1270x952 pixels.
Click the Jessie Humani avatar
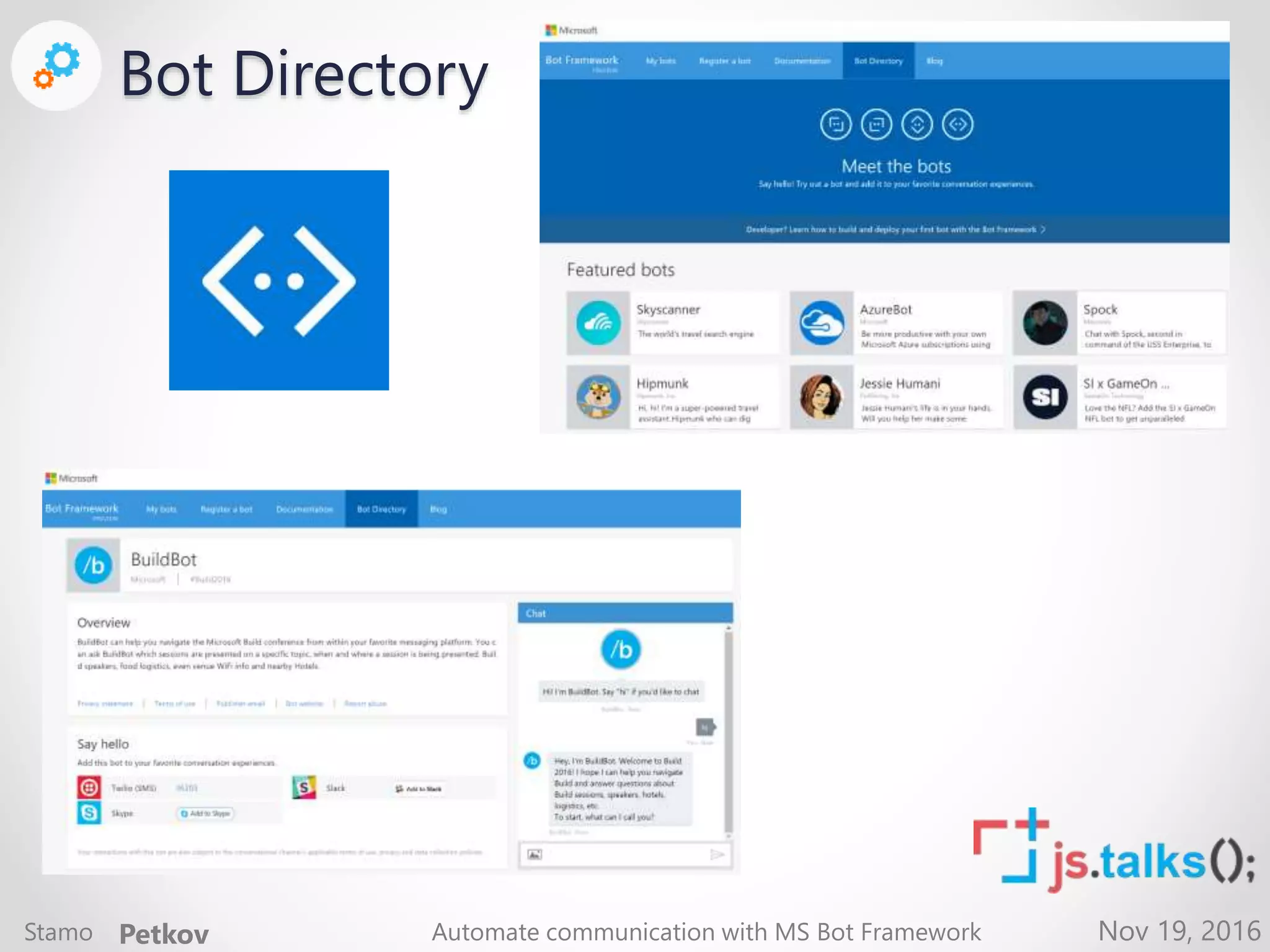tap(821, 397)
